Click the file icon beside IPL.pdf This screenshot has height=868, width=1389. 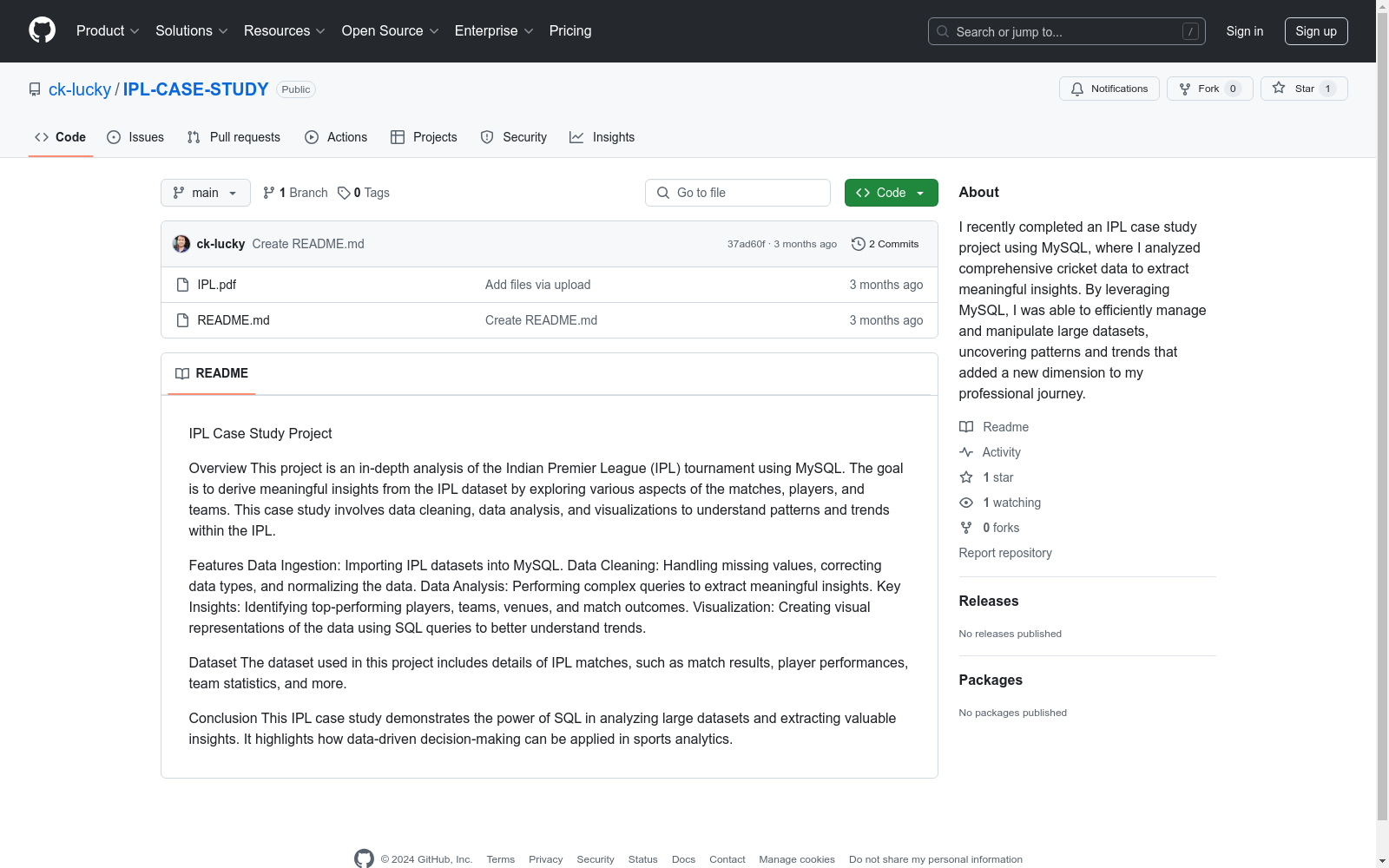point(182,285)
